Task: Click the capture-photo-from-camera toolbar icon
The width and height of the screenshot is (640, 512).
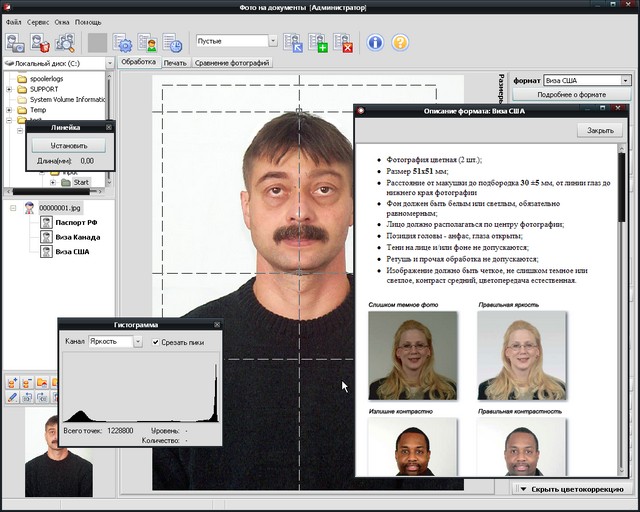Action: pos(16,43)
